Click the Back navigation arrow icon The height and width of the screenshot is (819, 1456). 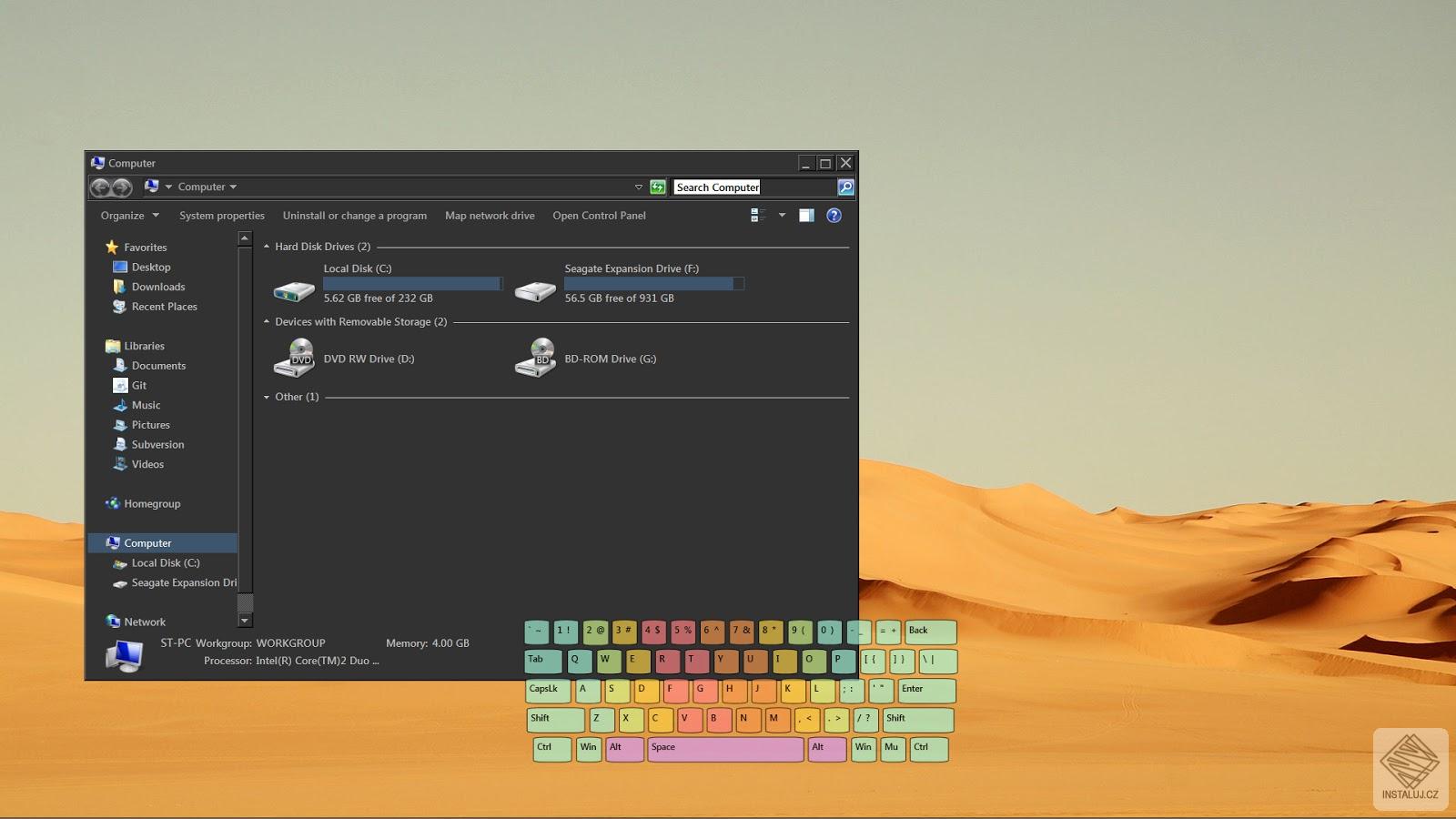[x=101, y=187]
